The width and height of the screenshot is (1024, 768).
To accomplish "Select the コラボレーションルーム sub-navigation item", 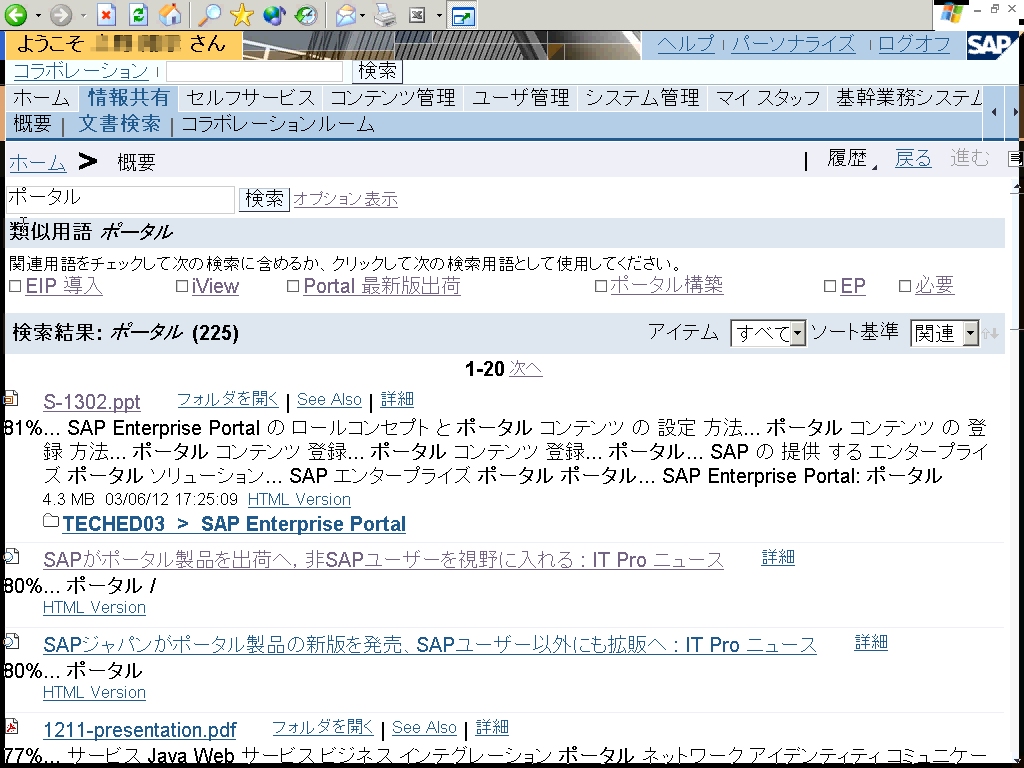I will click(278, 123).
